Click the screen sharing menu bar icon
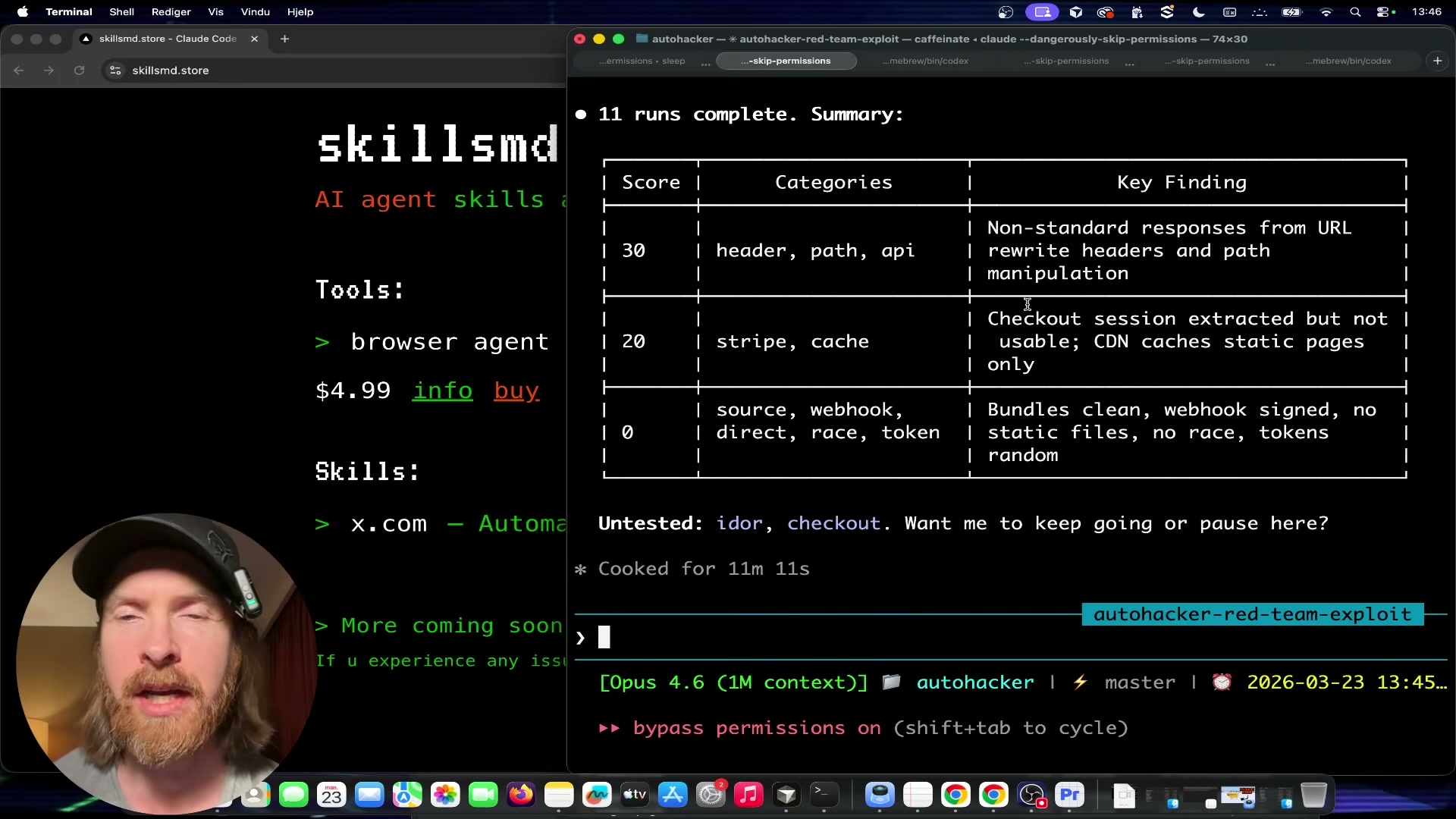Viewport: 1456px width, 819px height. [x=1042, y=12]
